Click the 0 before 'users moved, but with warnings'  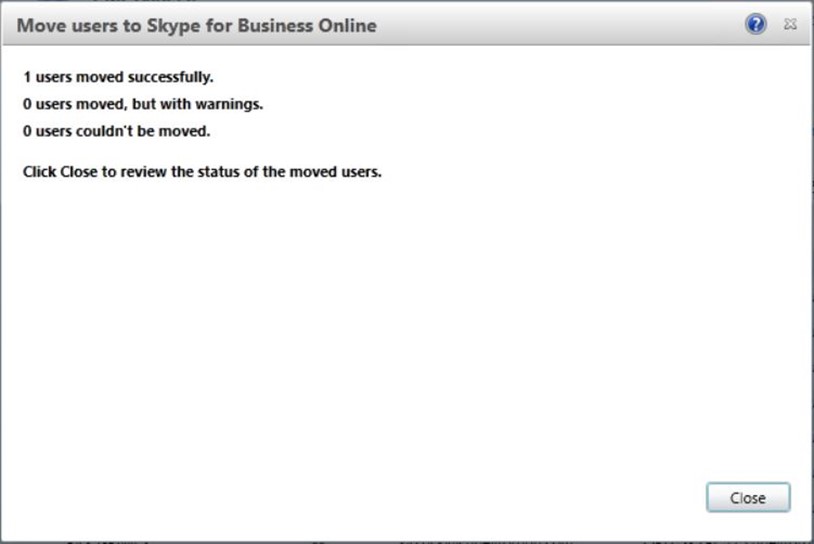click(27, 104)
